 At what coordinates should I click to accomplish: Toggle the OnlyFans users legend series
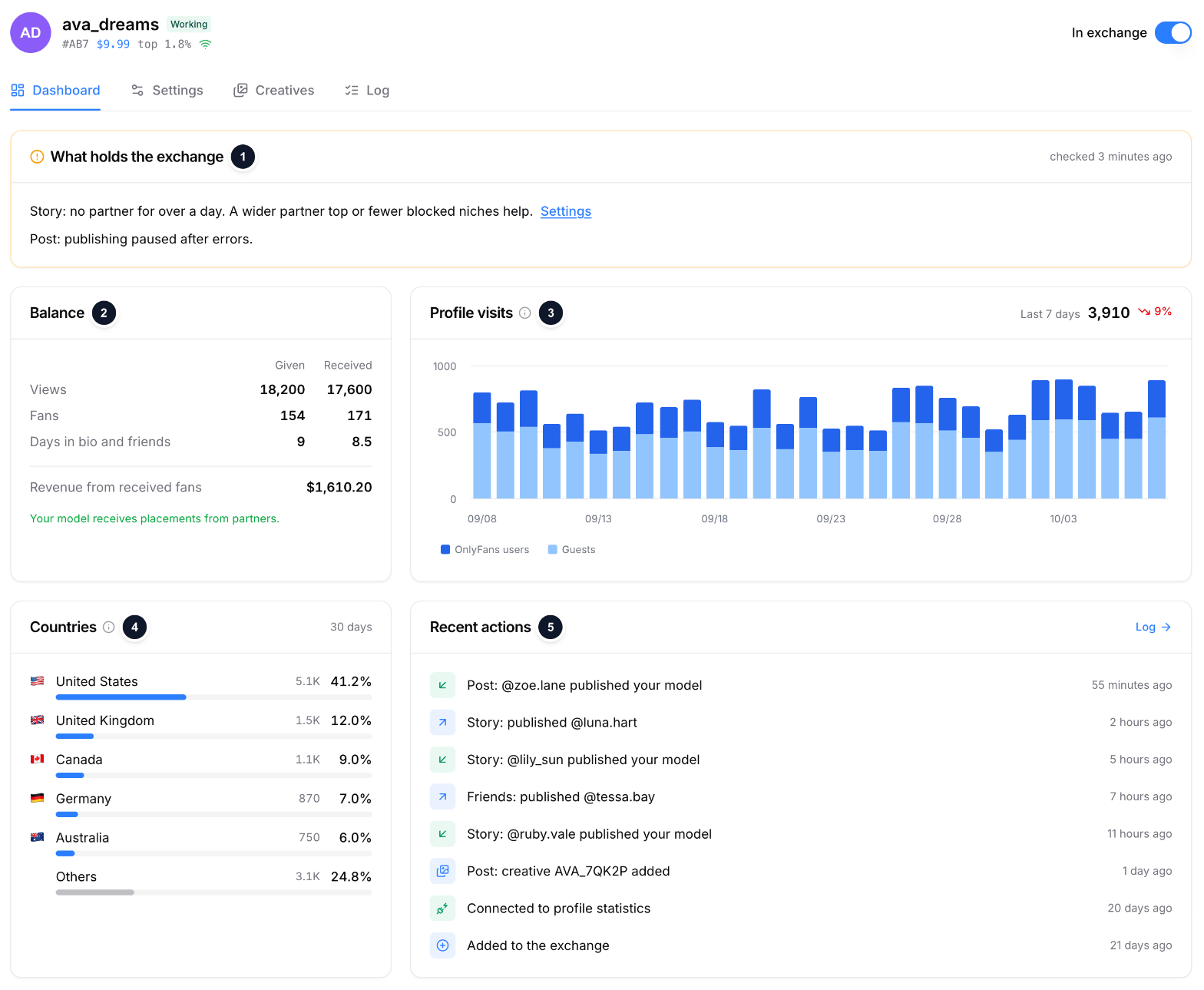(x=485, y=550)
